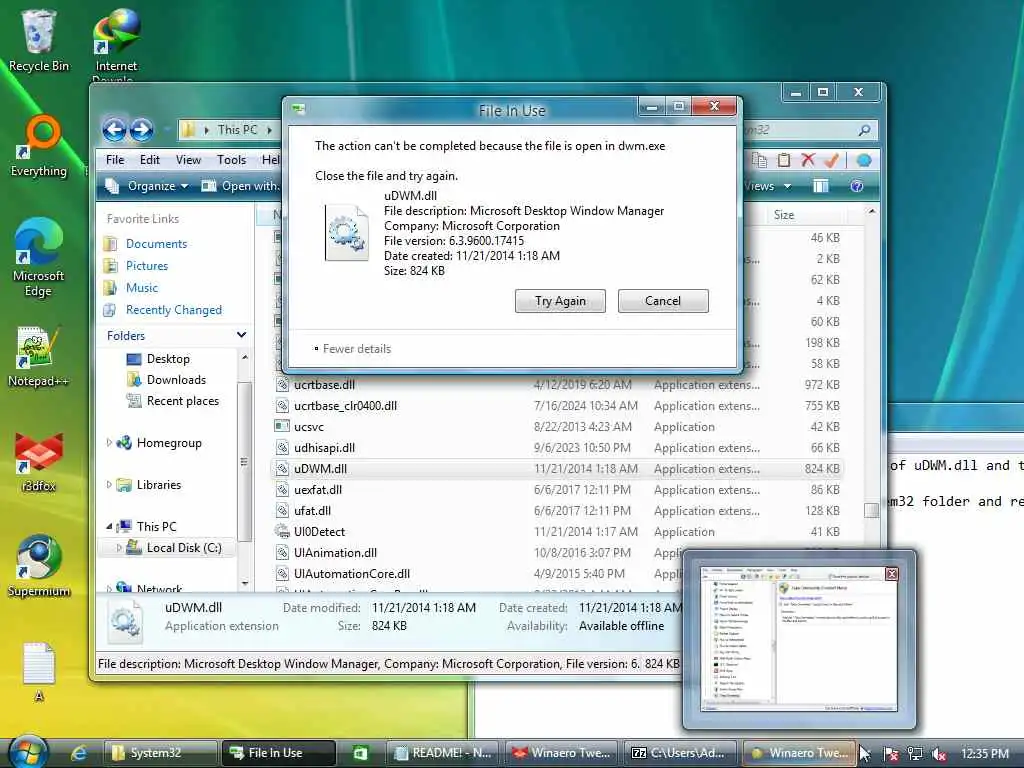
Task: Open the Tools menu in Explorer
Action: click(231, 159)
